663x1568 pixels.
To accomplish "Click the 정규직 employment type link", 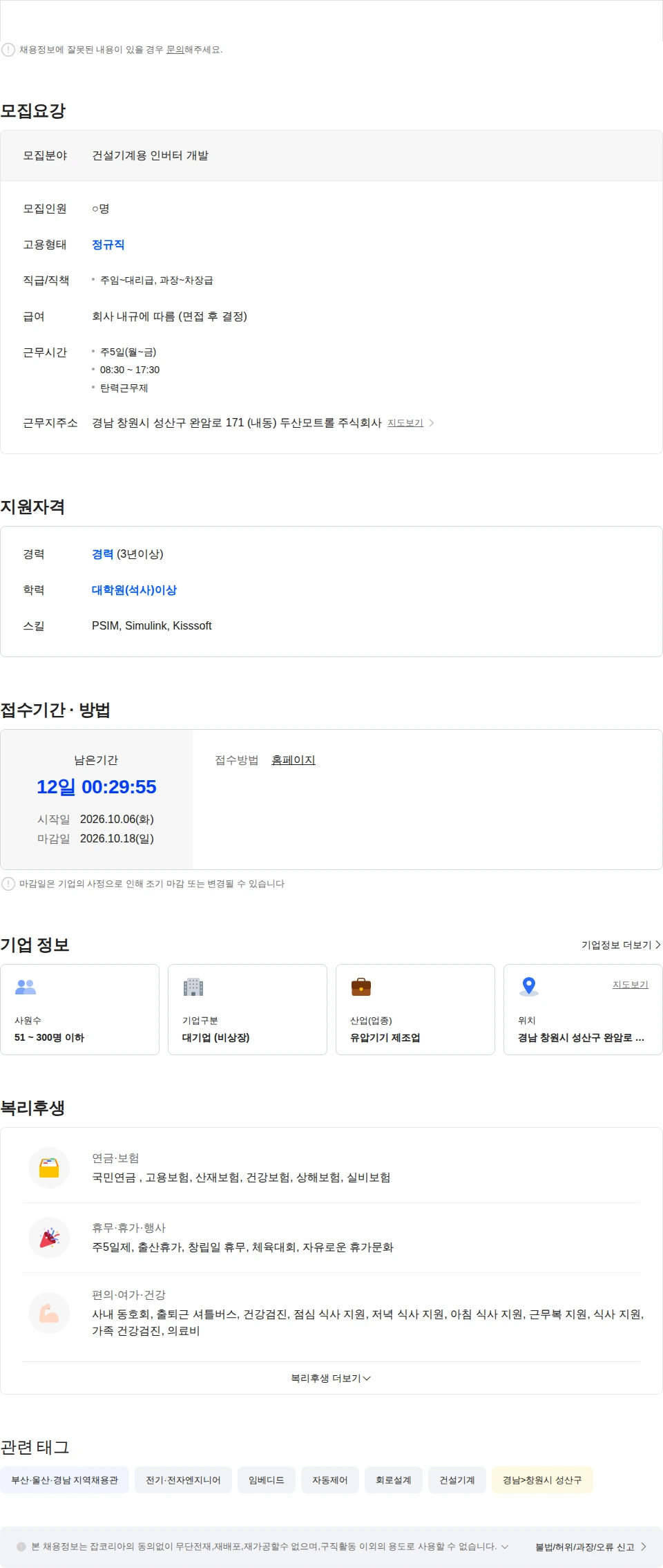I will pyautogui.click(x=108, y=245).
